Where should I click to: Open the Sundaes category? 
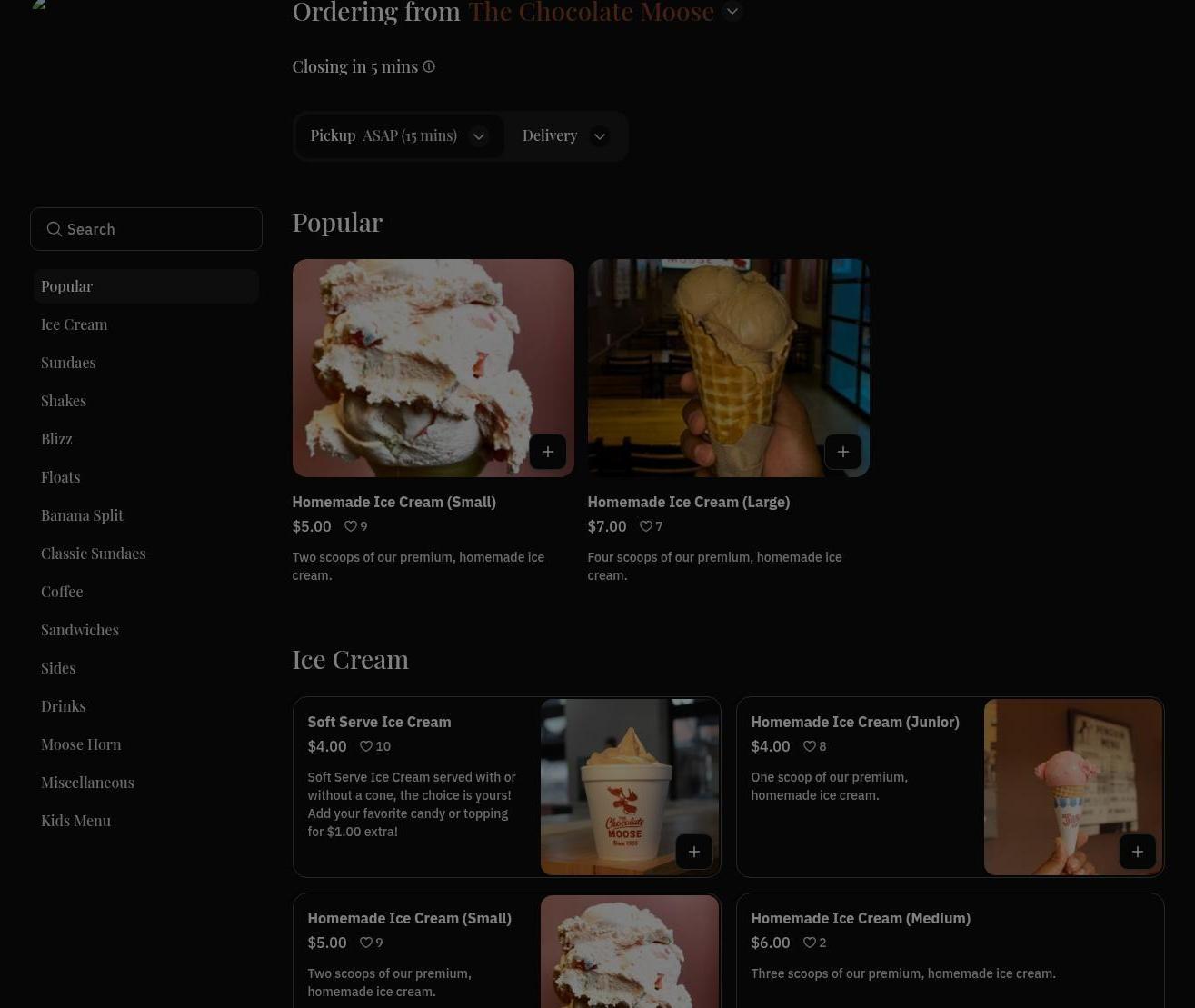pos(146,363)
